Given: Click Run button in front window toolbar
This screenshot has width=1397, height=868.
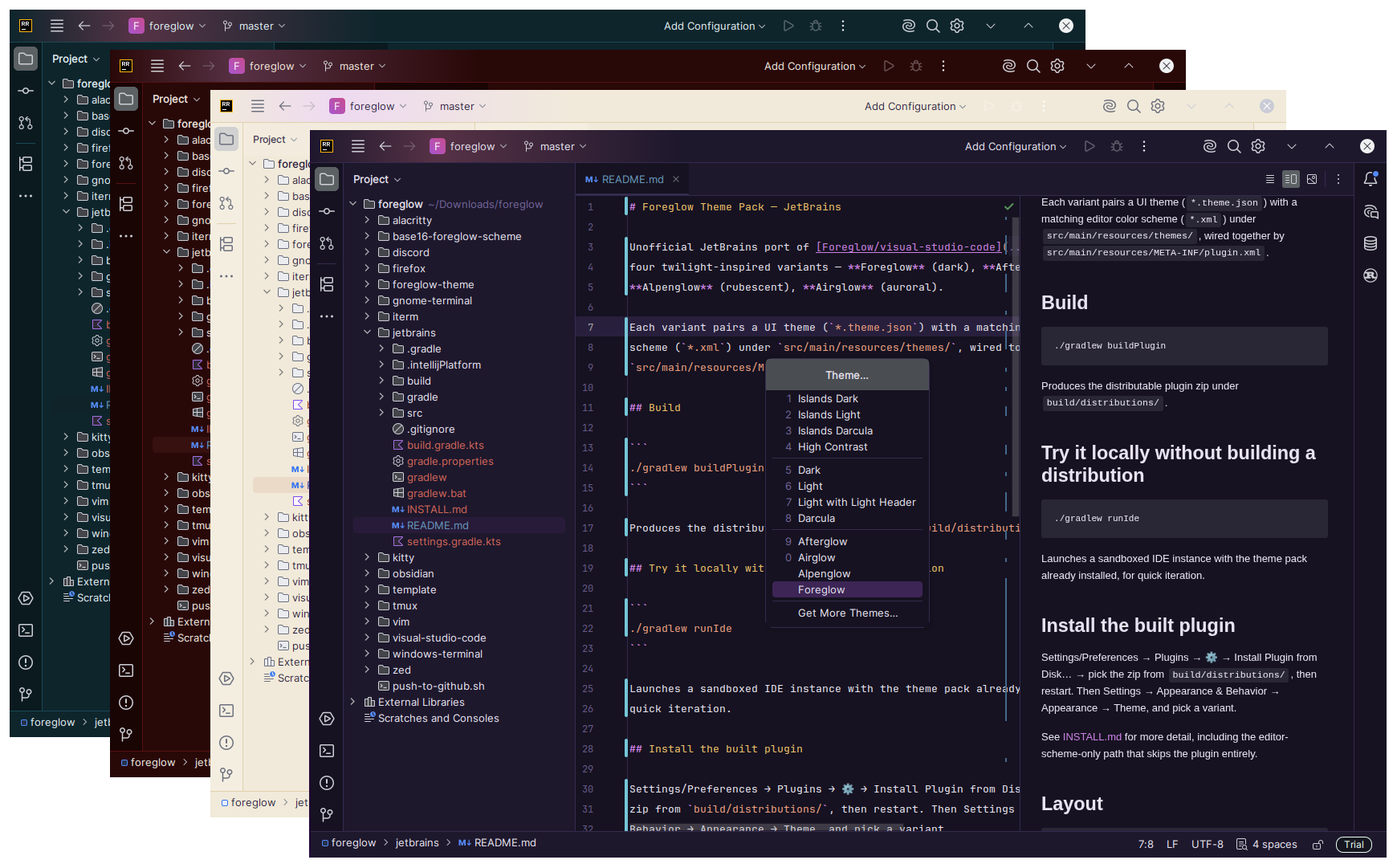Looking at the screenshot, I should (1089, 146).
